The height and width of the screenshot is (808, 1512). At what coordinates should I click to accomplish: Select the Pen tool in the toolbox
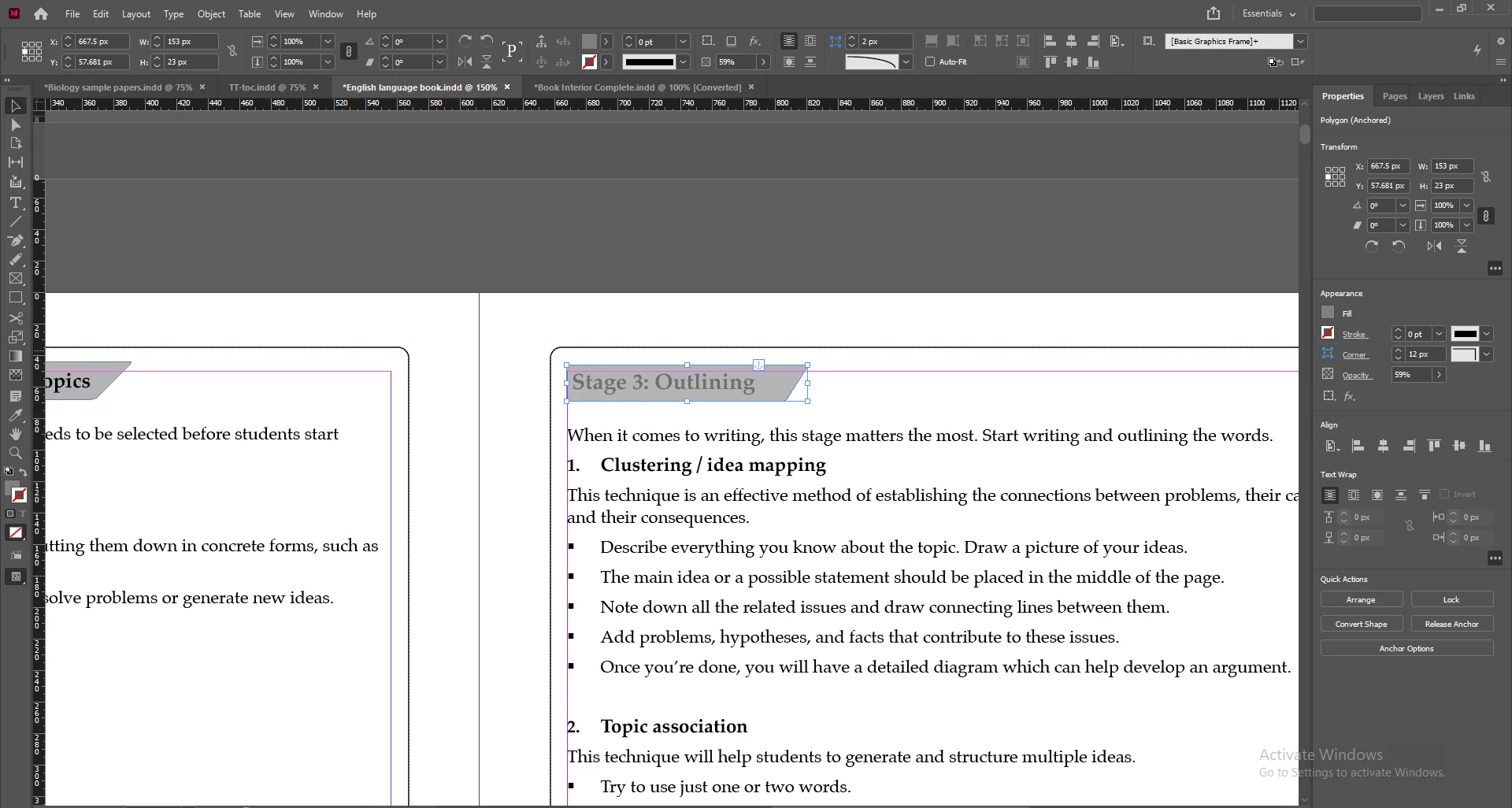pyautogui.click(x=16, y=241)
